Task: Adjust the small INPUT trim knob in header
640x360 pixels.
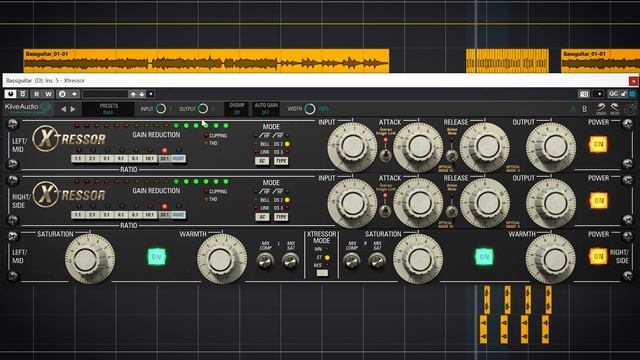Action: point(161,109)
